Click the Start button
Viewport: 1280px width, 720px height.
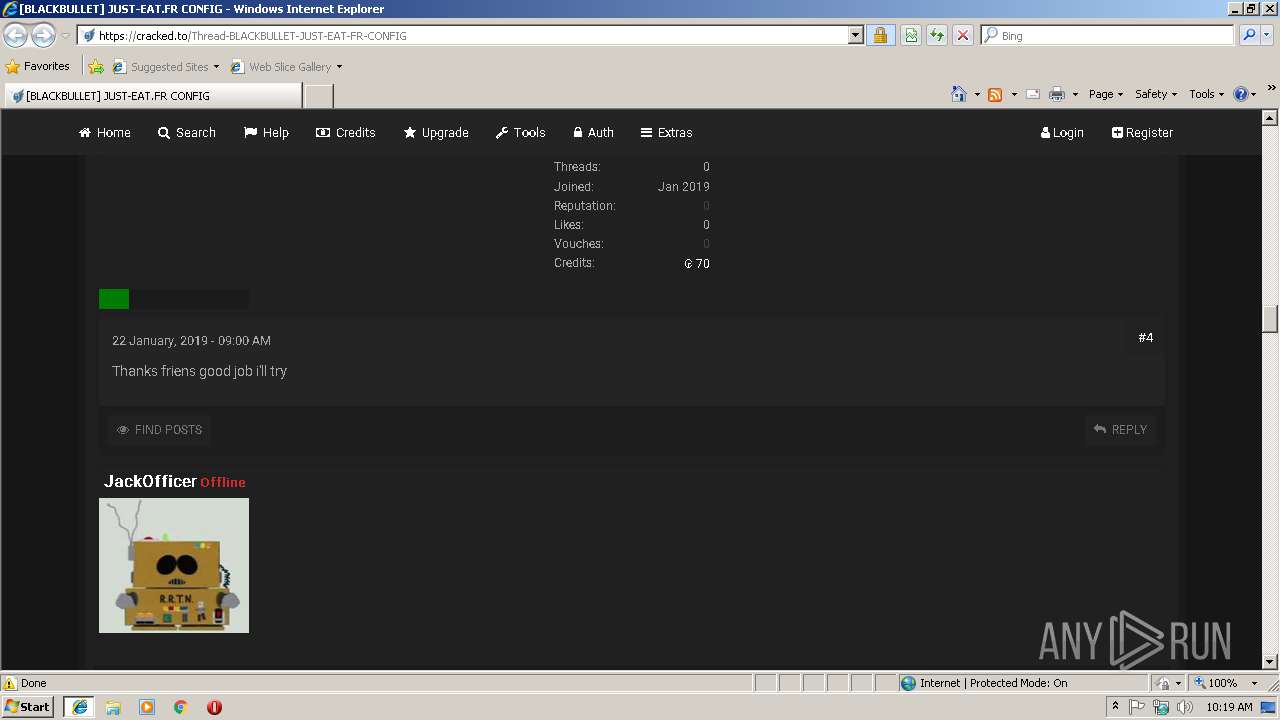[28, 707]
